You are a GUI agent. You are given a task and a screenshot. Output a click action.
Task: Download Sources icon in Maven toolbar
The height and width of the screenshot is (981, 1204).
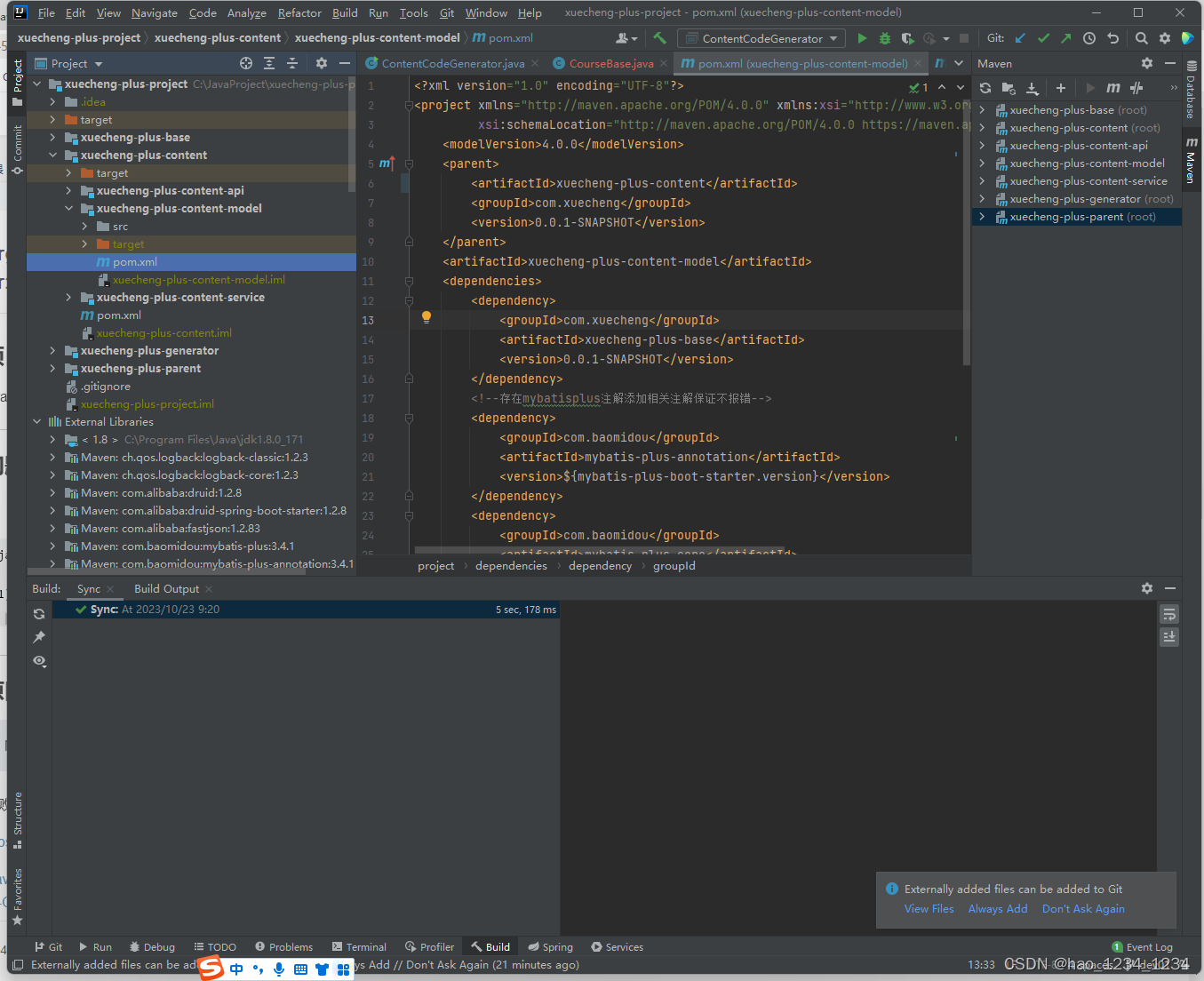coord(1032,88)
